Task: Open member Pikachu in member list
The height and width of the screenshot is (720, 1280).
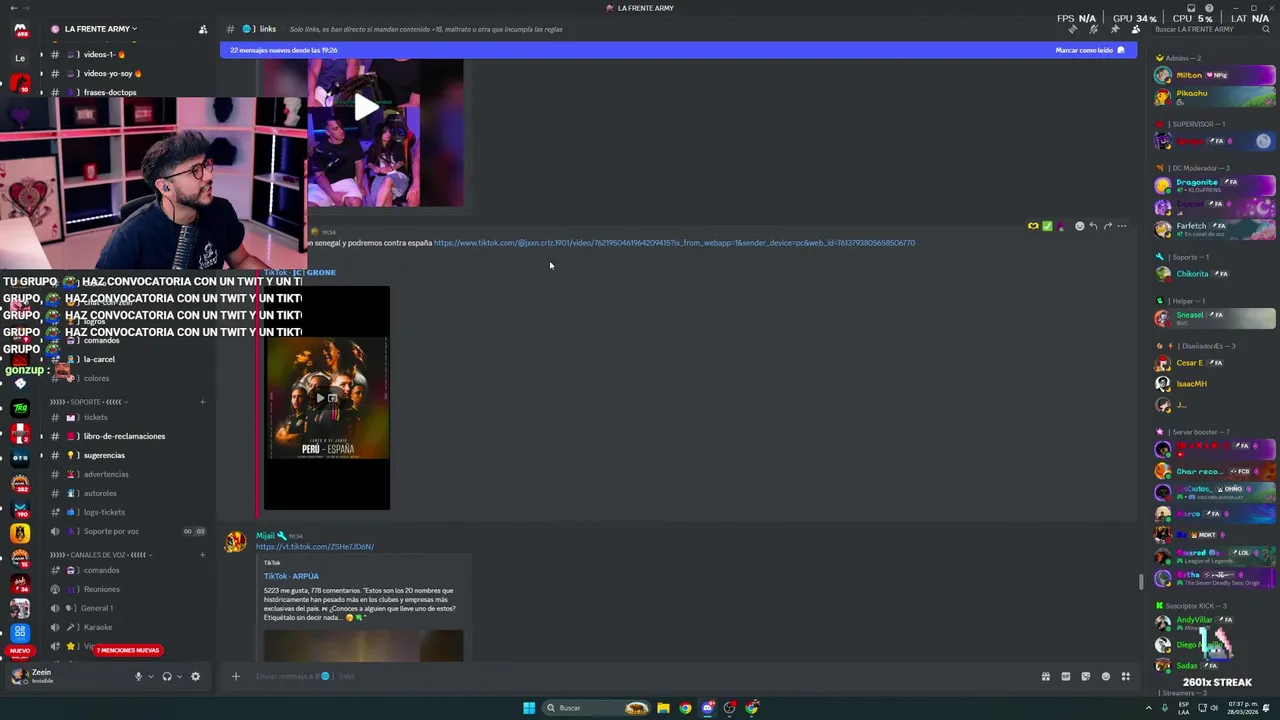Action: 1215,97
